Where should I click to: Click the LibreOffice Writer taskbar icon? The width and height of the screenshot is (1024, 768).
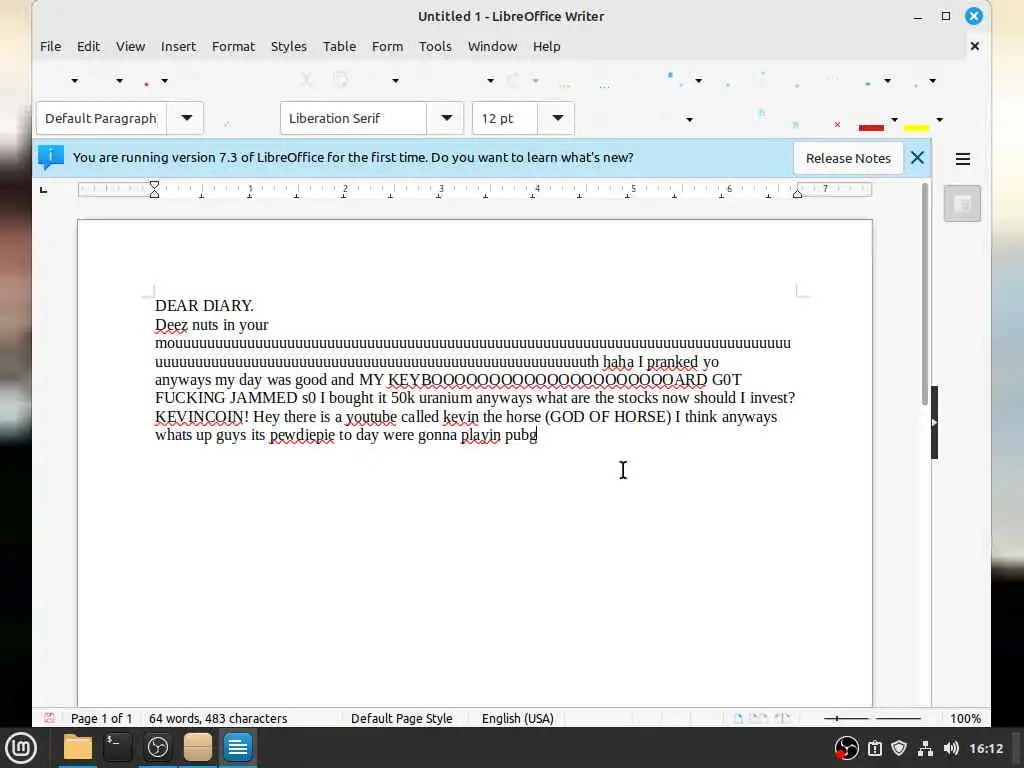coord(237,747)
